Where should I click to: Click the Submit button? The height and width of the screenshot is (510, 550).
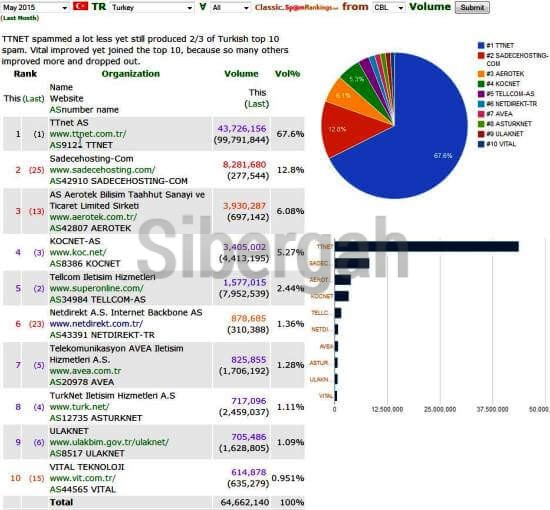tap(472, 7)
